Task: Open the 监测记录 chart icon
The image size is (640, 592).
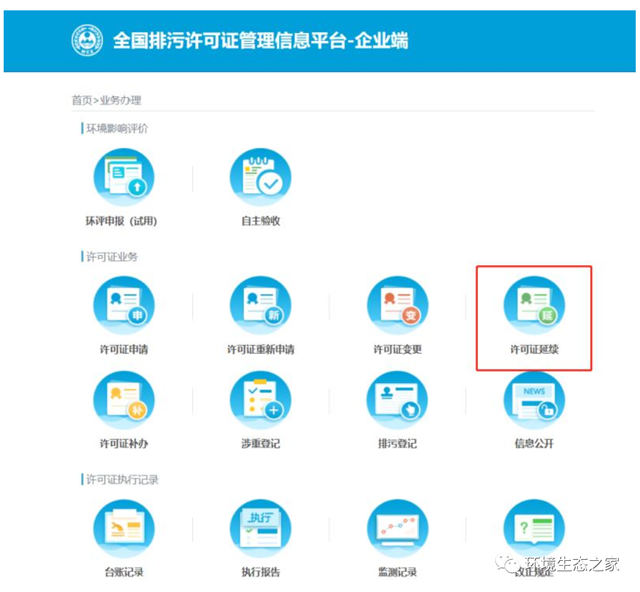Action: (x=398, y=529)
